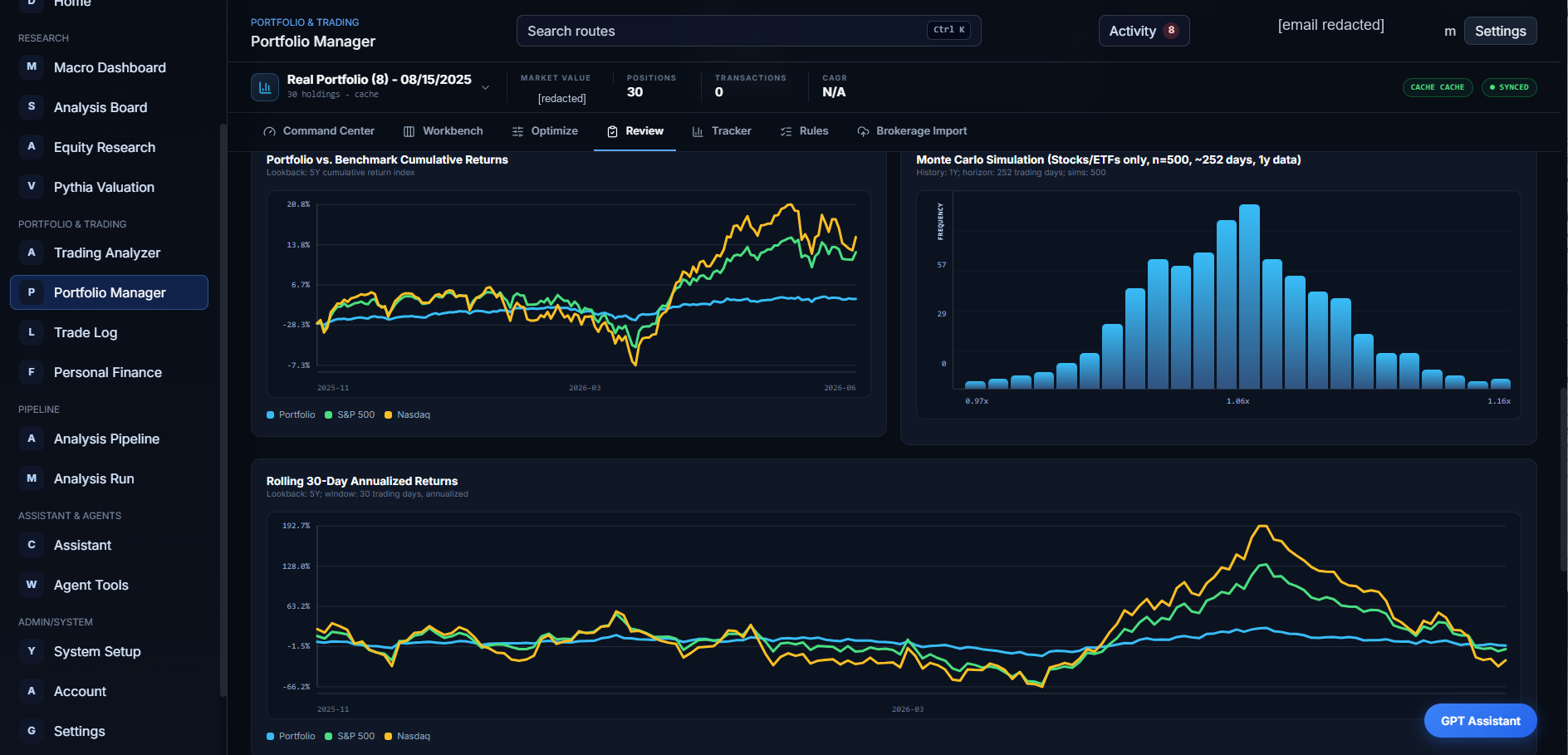Click the tallest Monte Carlo histogram bar

pos(1249,297)
